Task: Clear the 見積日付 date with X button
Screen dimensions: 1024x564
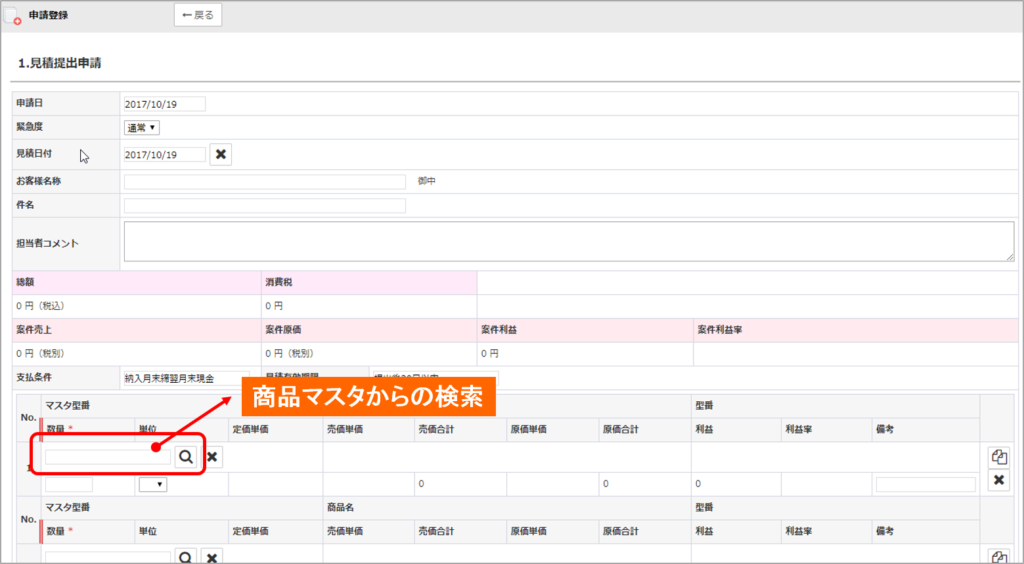Action: (221, 155)
